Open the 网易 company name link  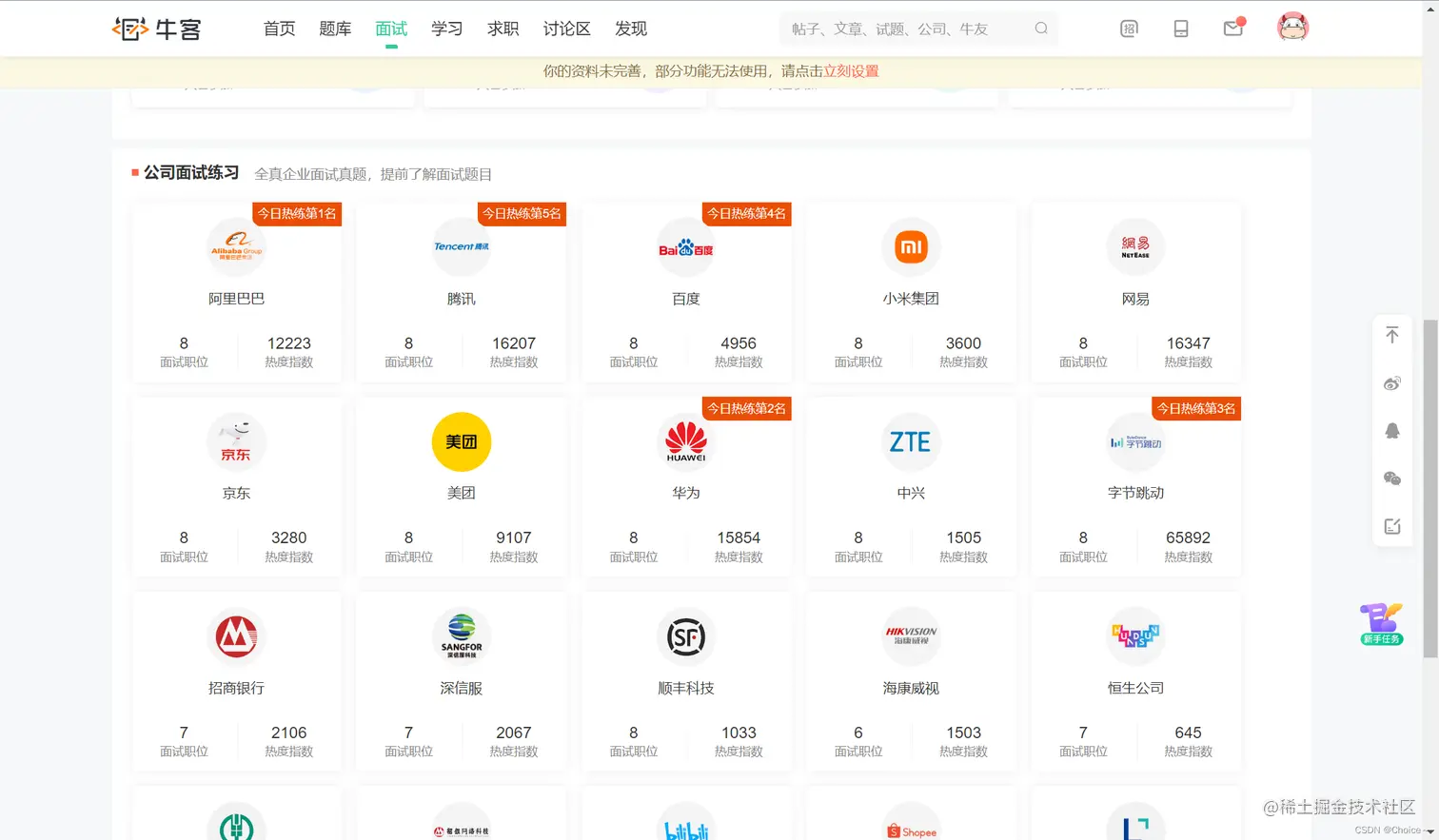1135,299
